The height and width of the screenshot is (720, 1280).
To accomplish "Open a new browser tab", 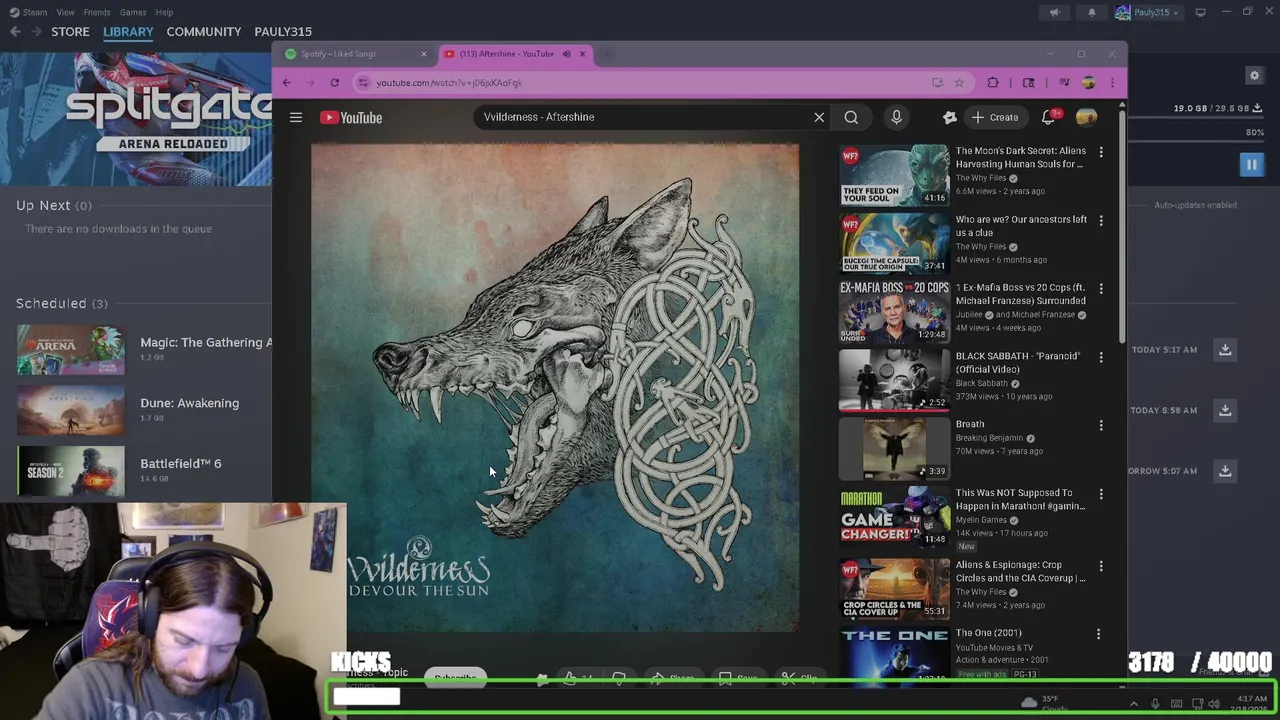I will [x=606, y=54].
